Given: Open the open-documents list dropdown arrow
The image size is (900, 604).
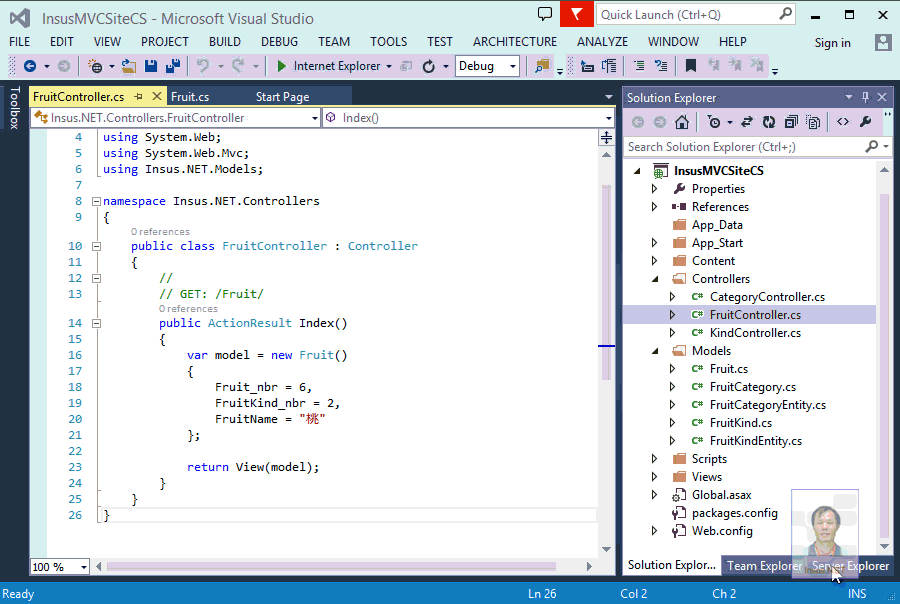Looking at the screenshot, I should (608, 97).
